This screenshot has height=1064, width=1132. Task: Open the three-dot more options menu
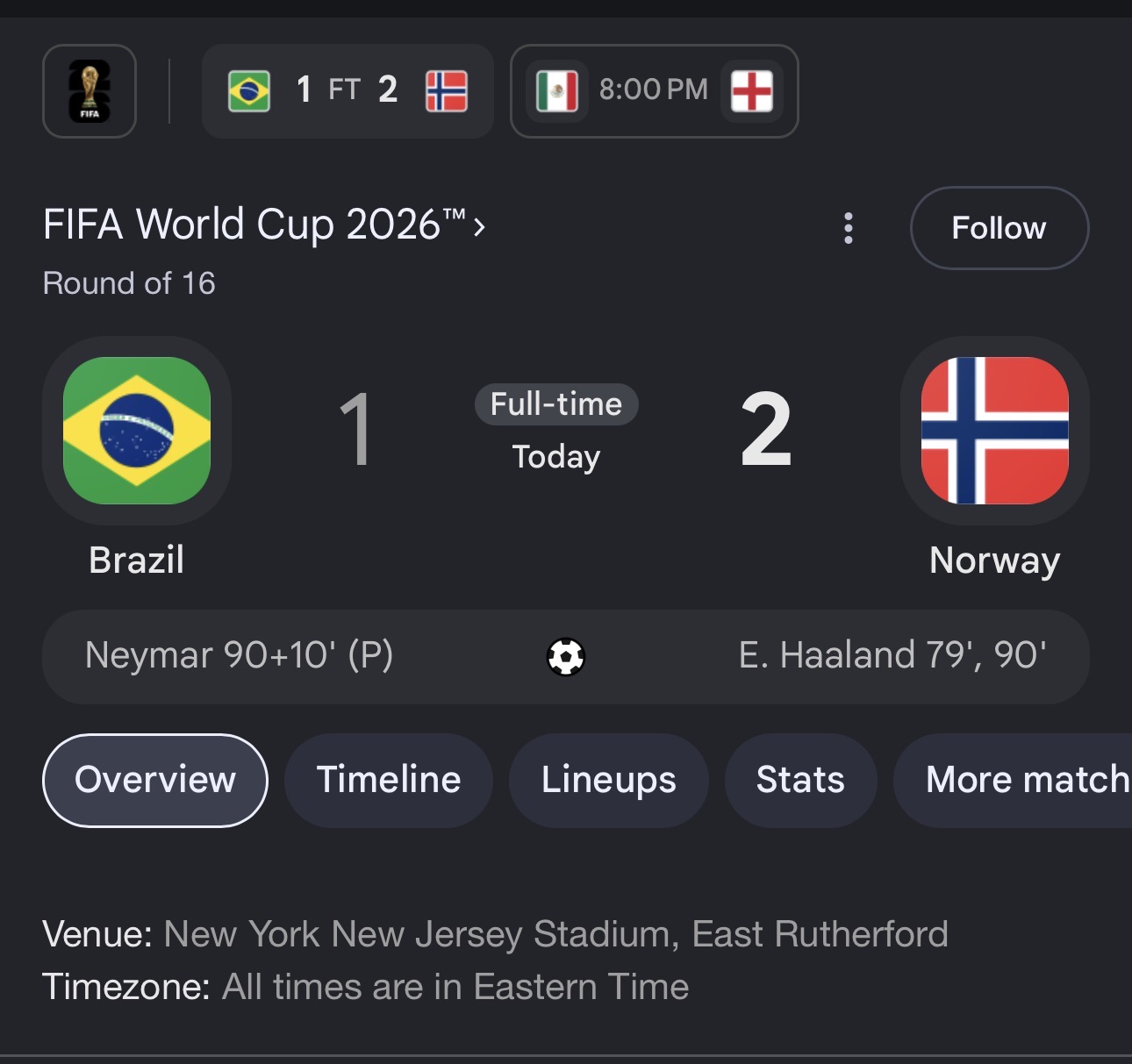pos(848,228)
